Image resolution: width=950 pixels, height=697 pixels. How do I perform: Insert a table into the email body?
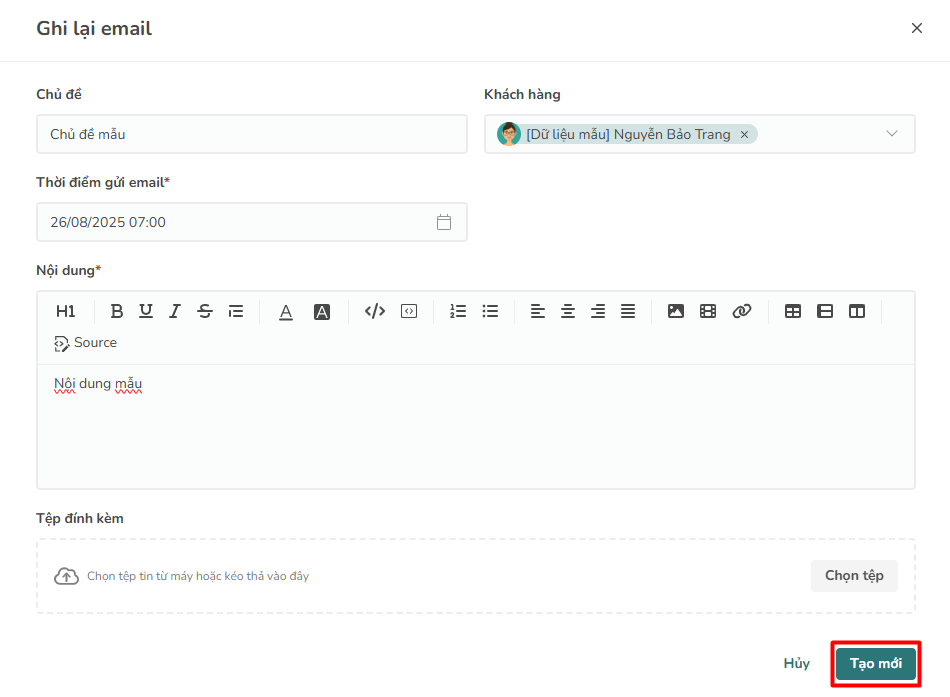coord(793,311)
